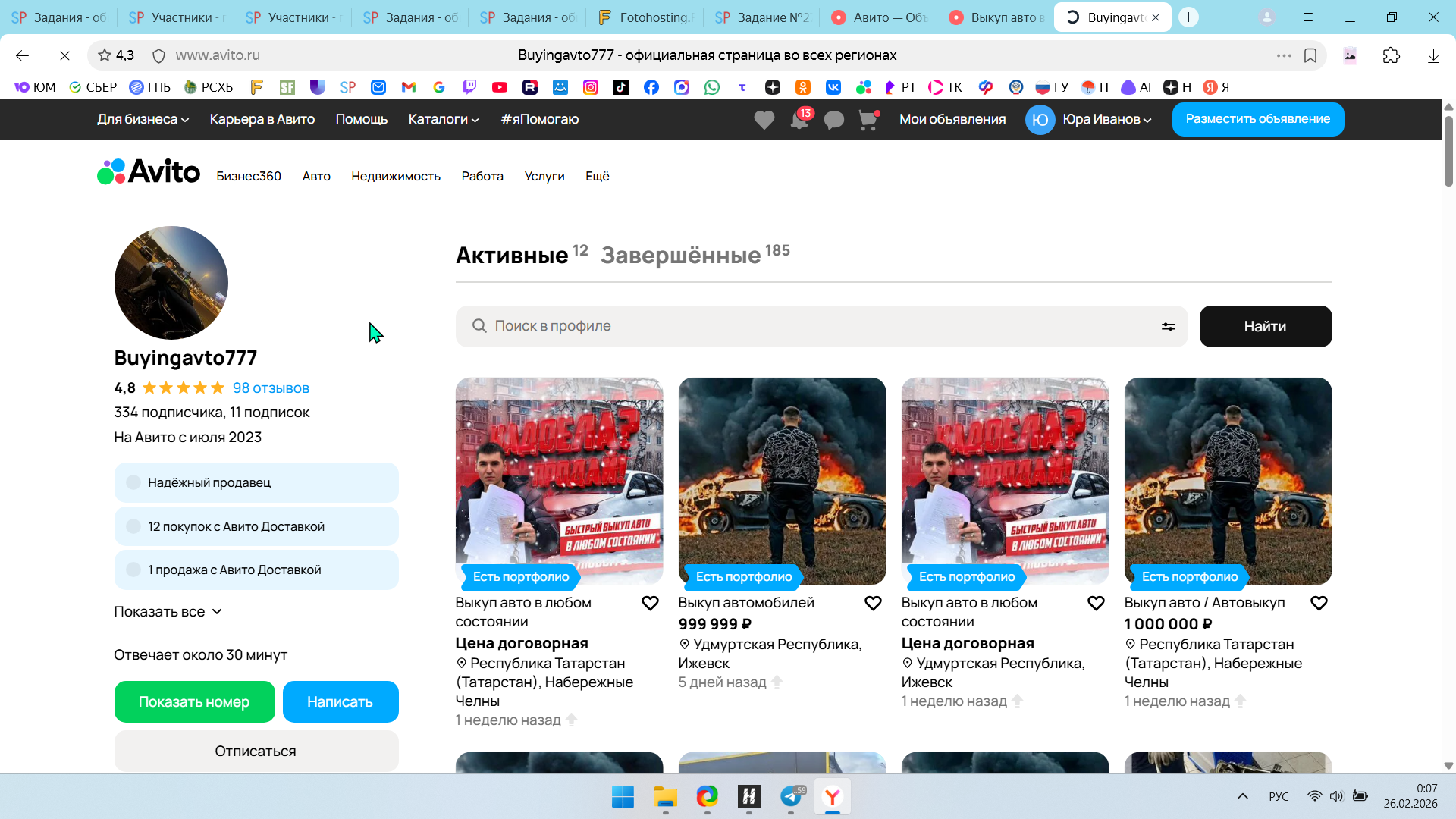Open the Telegram icon in the taskbar
The width and height of the screenshot is (1456, 819).
point(791,796)
